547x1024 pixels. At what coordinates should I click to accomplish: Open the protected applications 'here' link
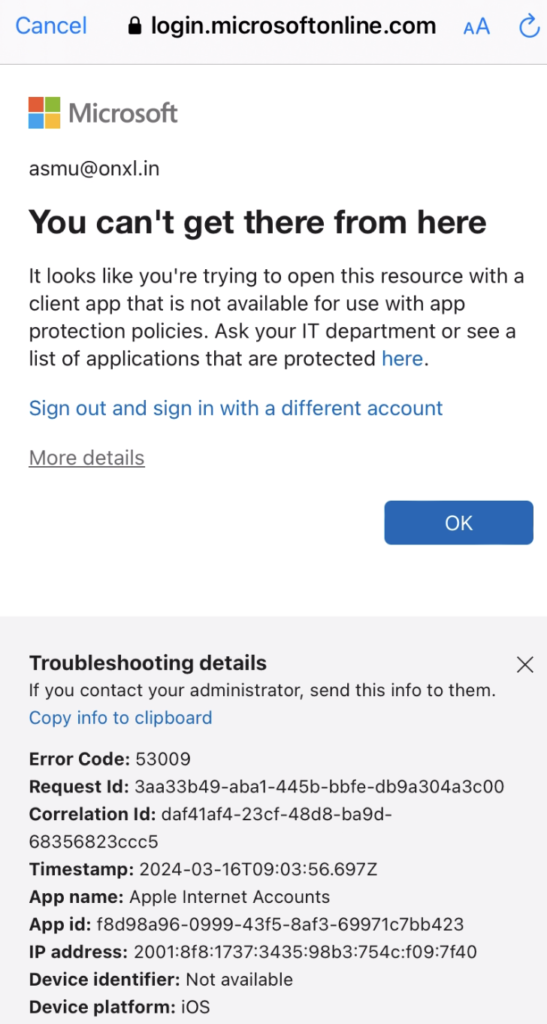point(403,359)
